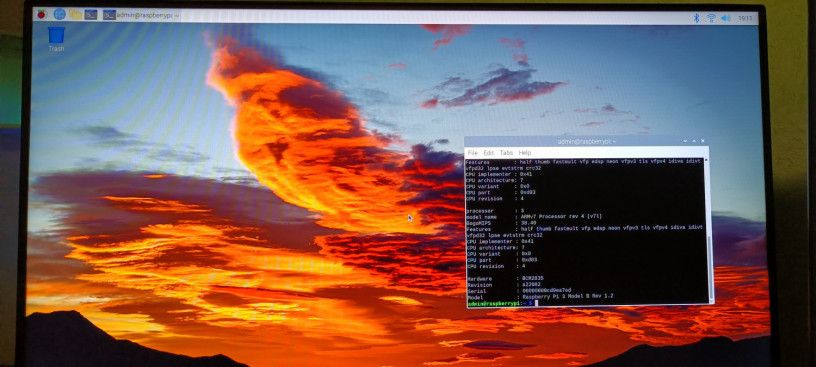The image size is (816, 367).
Task: Click the 'Raspberry Pi 3 Model B Rev 1.2' text
Action: tap(567, 296)
